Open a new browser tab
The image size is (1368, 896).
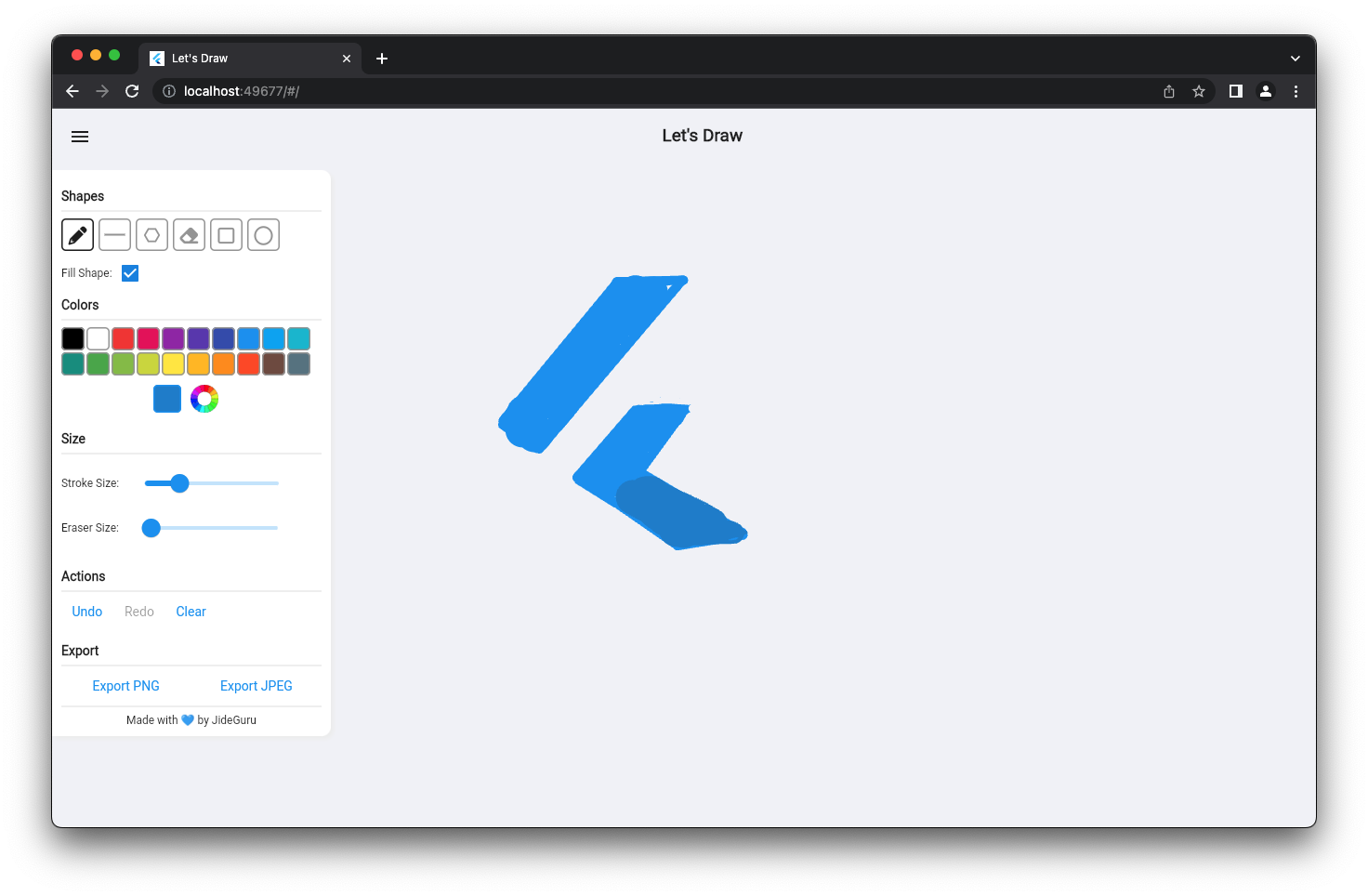[382, 59]
